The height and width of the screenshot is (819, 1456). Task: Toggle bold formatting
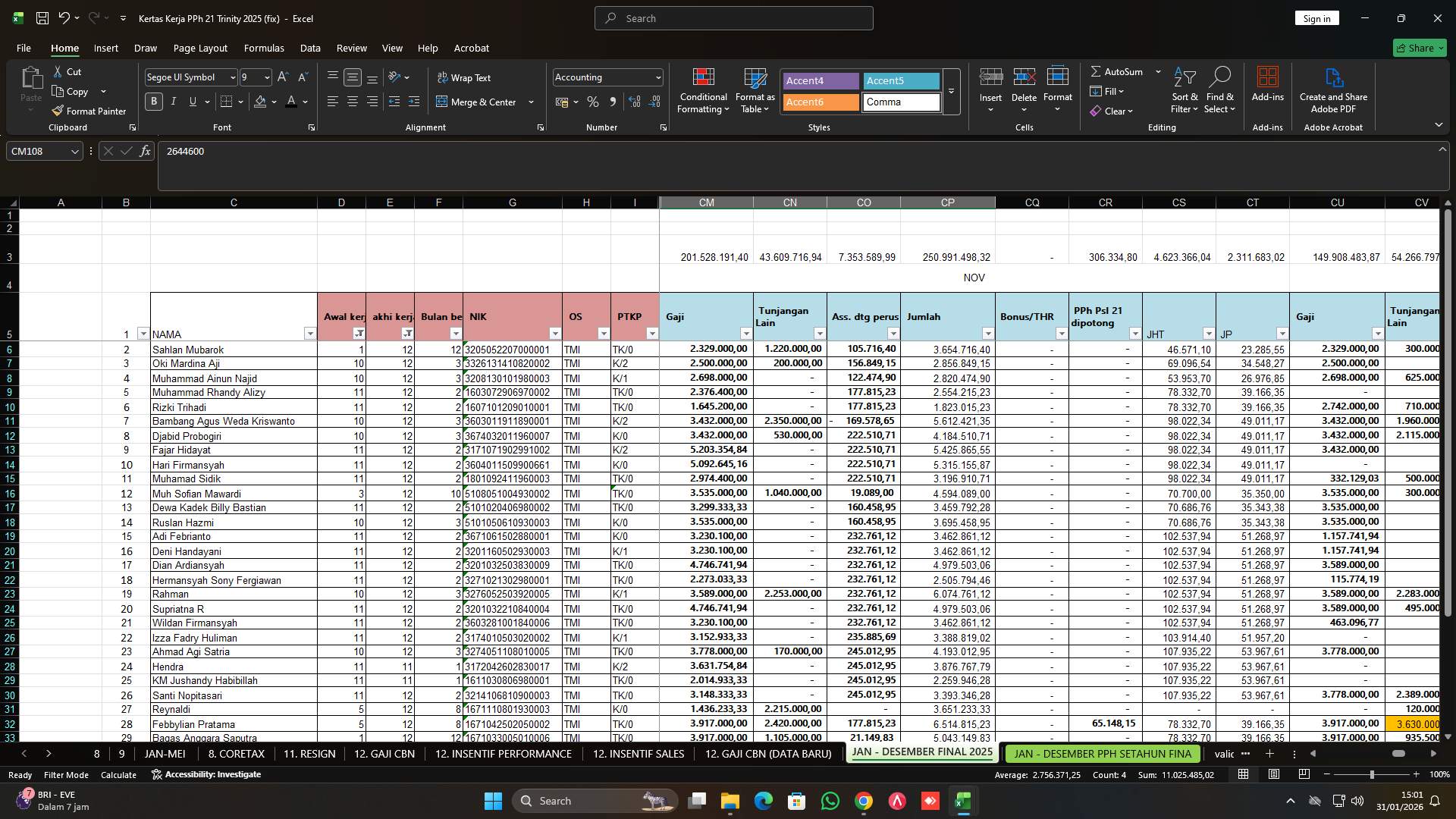153,102
